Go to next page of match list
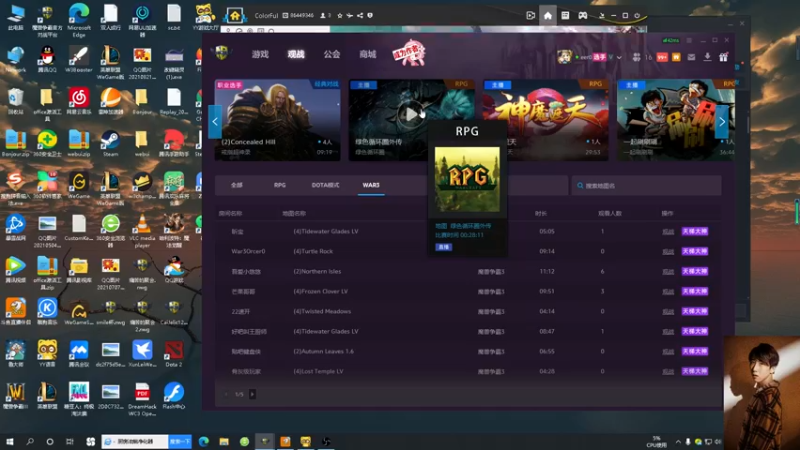Screen dimensions: 800x450 (252, 394)
